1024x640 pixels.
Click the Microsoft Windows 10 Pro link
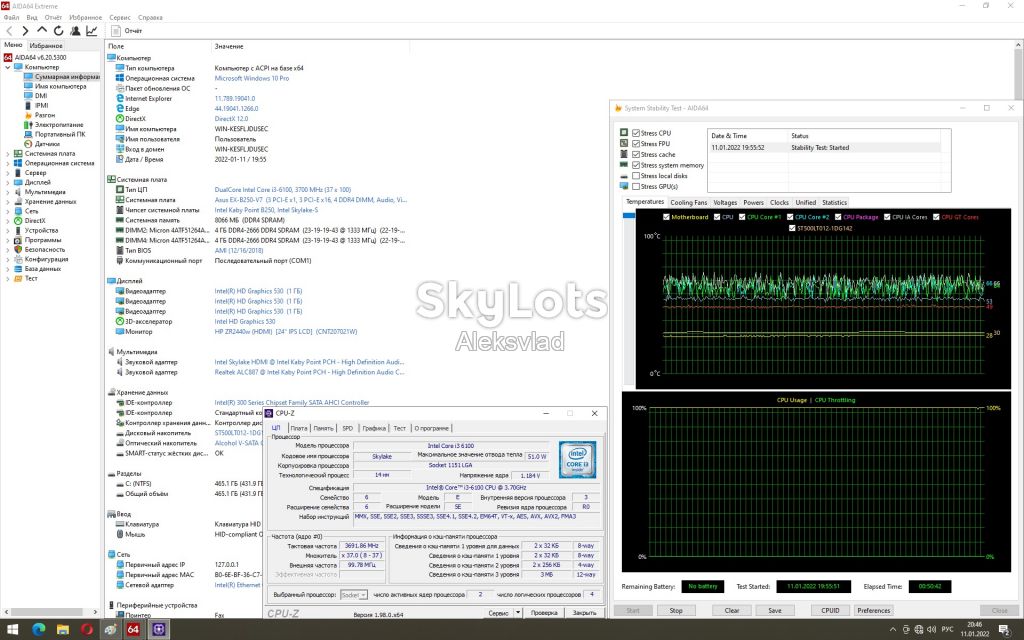pyautogui.click(x=251, y=78)
